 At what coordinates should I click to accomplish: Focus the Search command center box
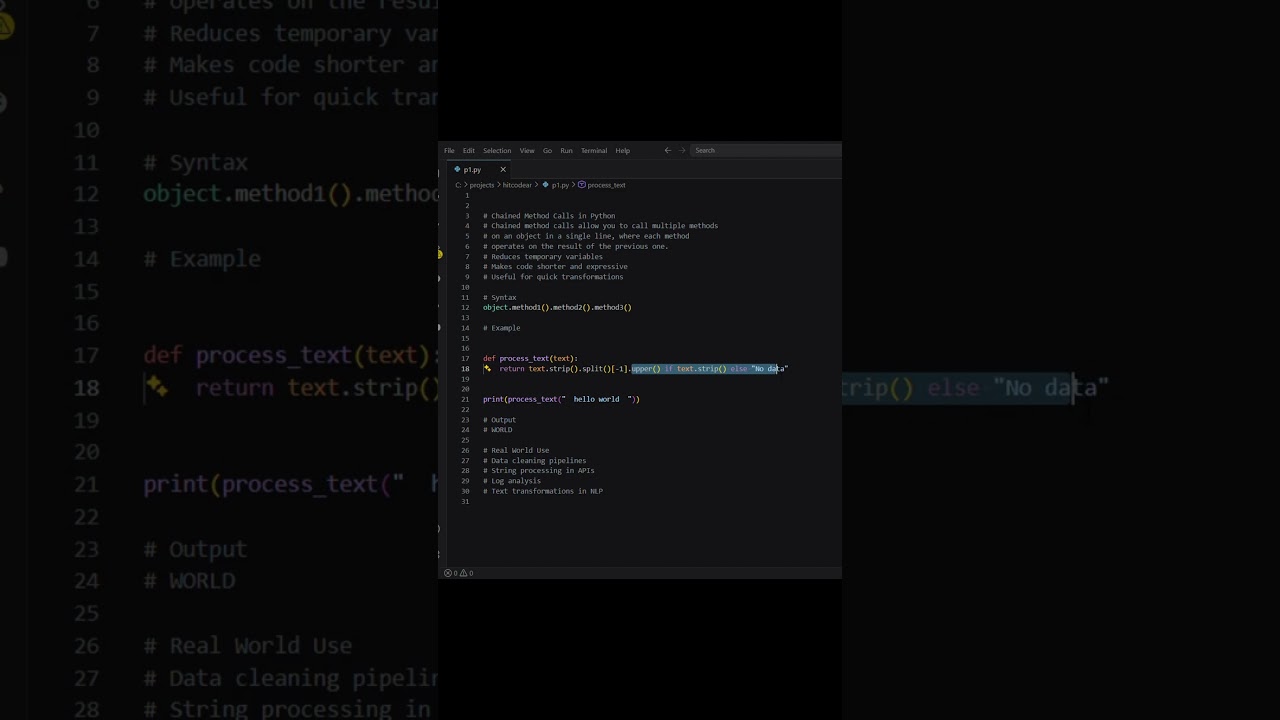(765, 150)
